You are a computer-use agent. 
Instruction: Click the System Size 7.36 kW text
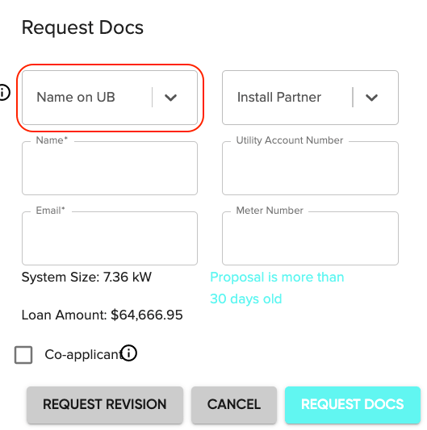pos(87,277)
